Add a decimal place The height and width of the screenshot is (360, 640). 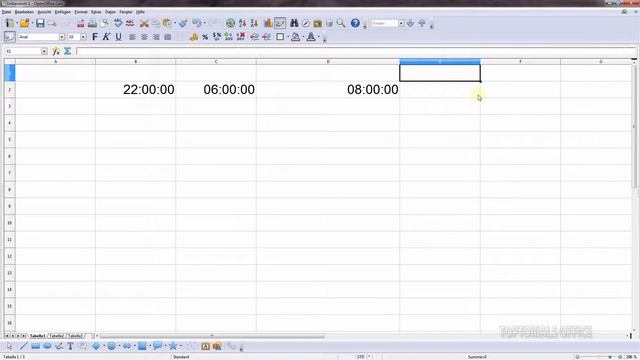228,37
